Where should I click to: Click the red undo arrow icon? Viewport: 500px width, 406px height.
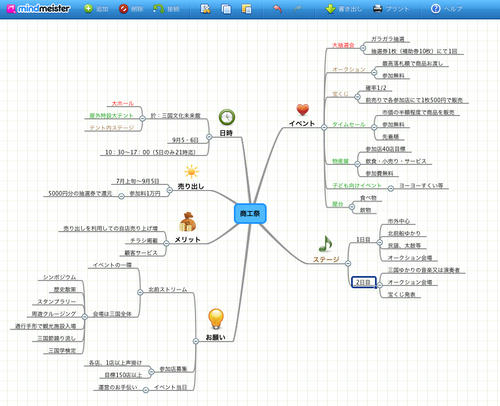[x=277, y=9]
